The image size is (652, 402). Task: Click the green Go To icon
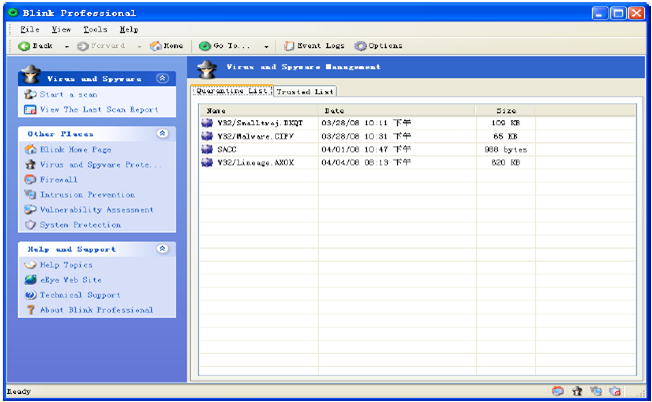pos(205,46)
